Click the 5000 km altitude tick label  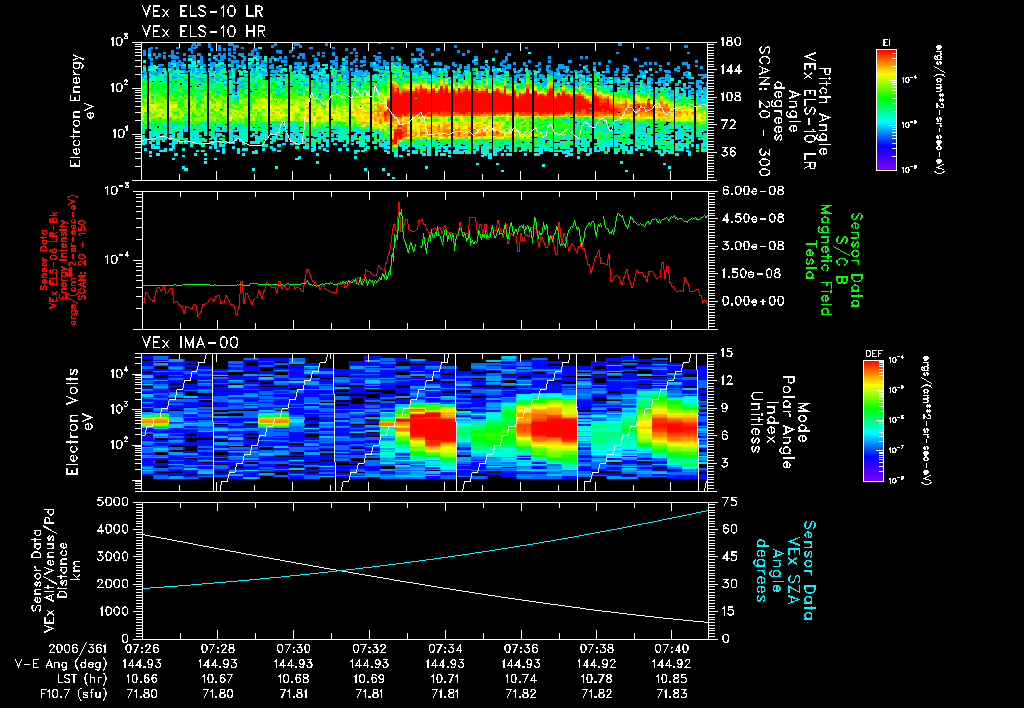(114, 502)
